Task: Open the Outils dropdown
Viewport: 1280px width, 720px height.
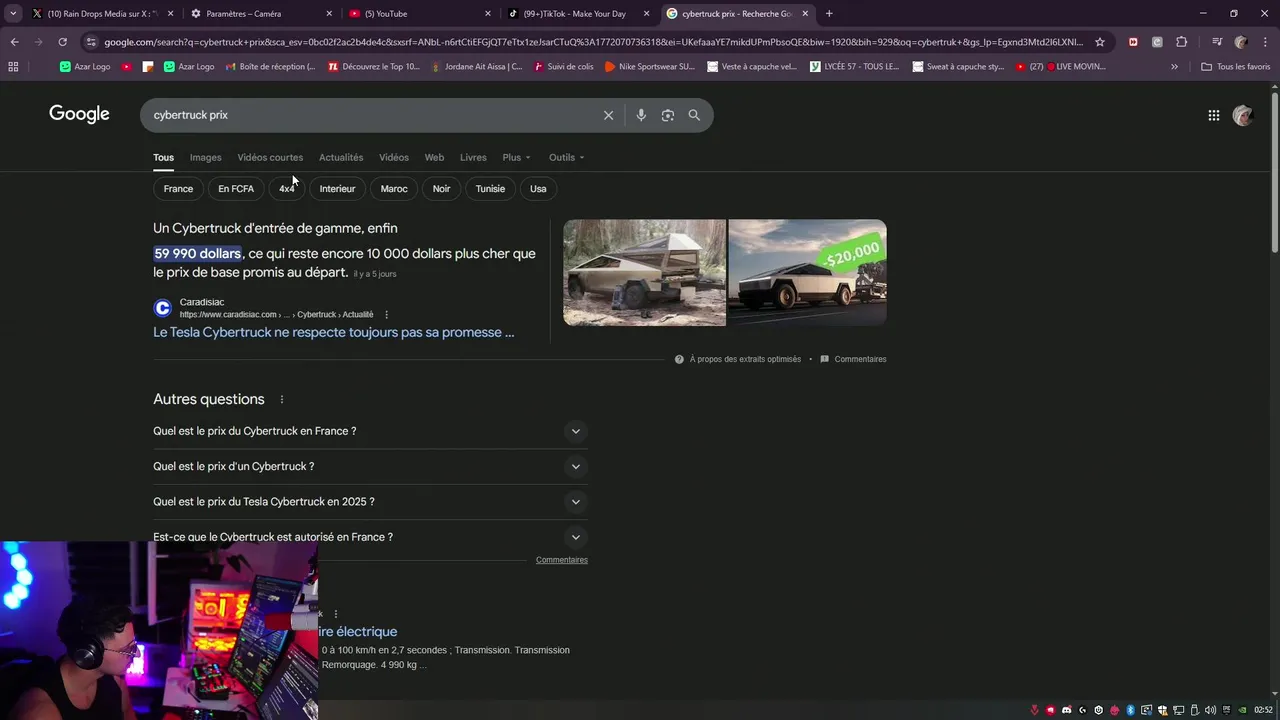Action: [566, 157]
